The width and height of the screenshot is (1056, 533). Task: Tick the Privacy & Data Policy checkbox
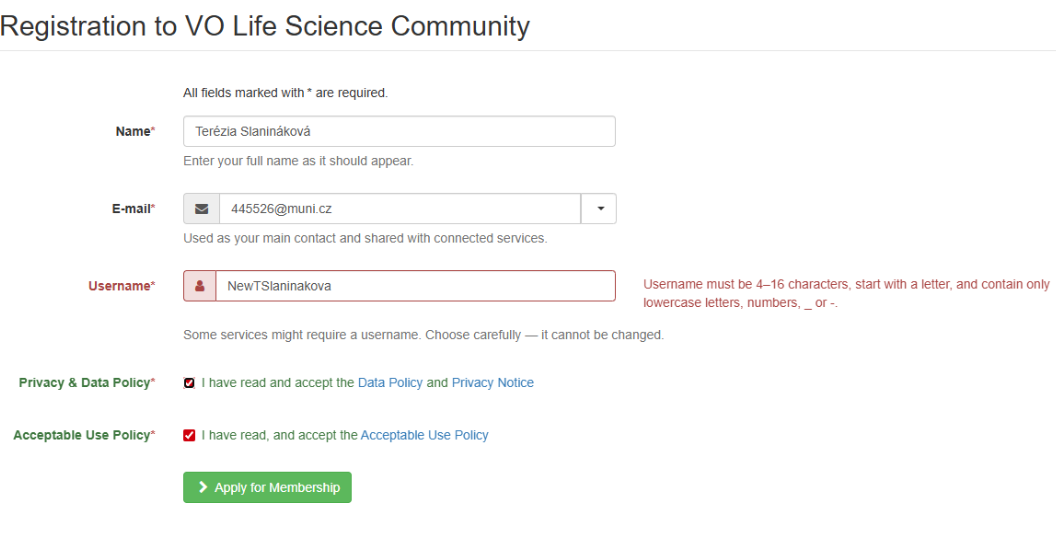pos(189,383)
